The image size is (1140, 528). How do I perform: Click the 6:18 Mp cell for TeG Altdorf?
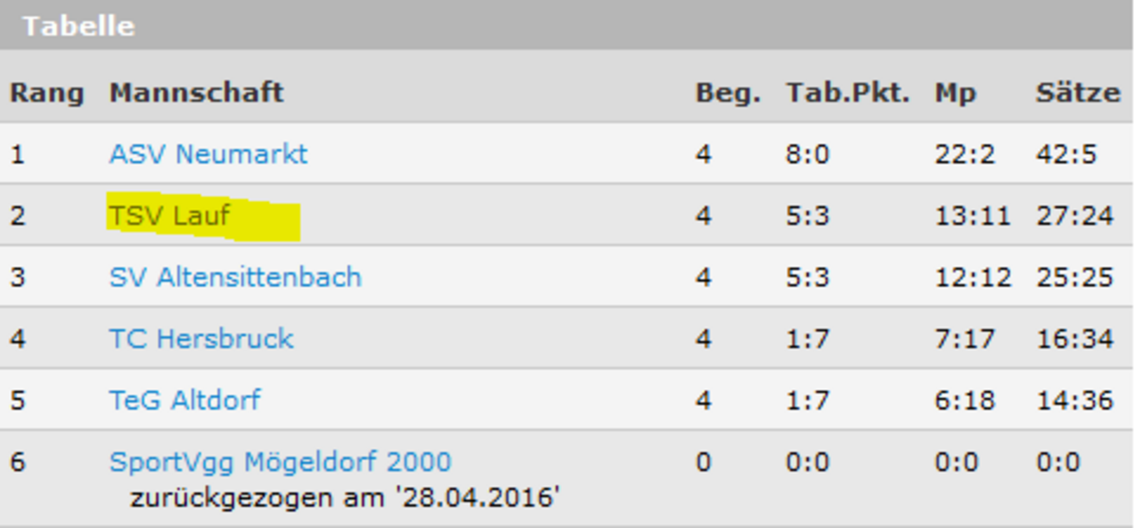[x=965, y=400]
